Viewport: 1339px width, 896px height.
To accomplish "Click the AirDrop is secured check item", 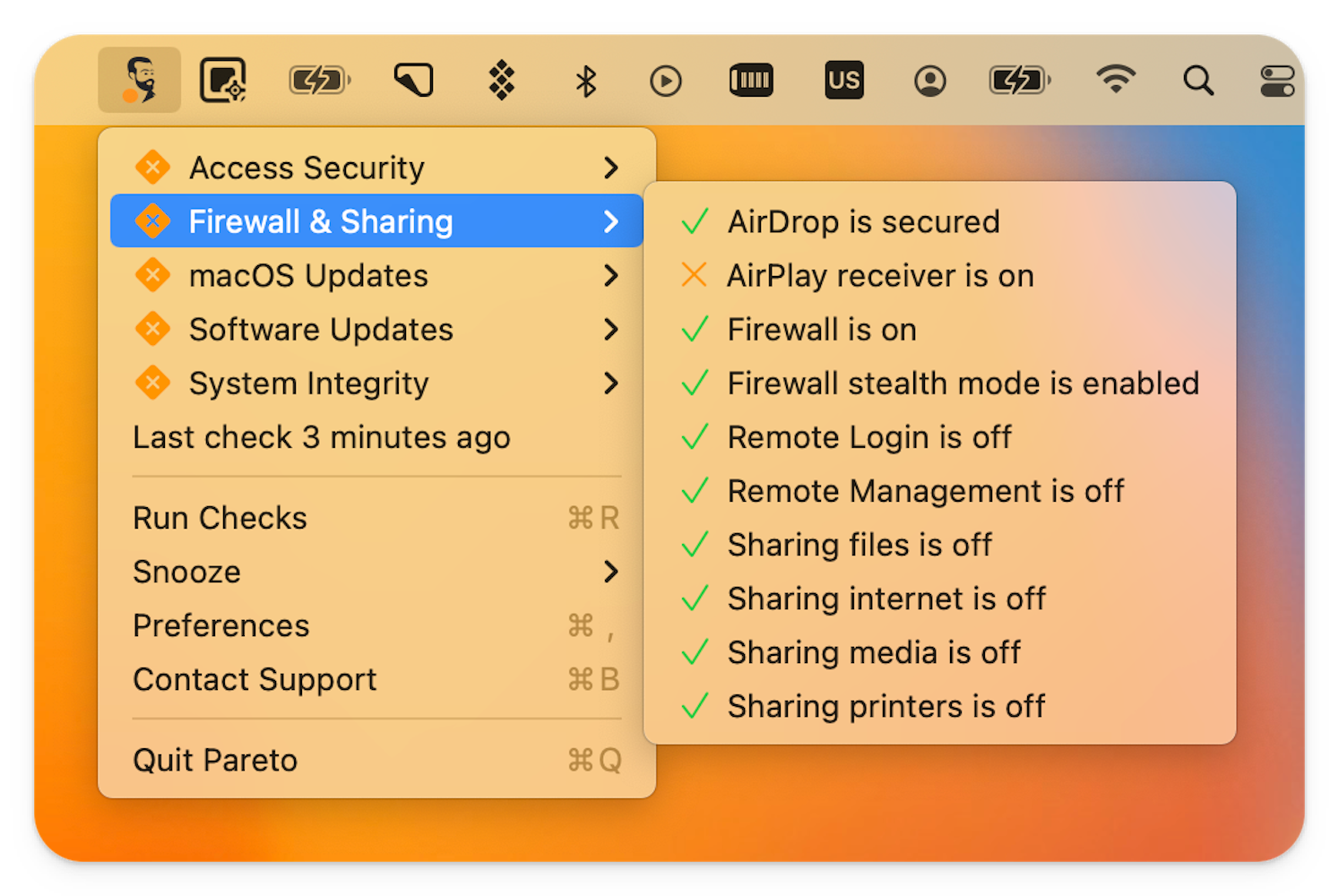I will tap(863, 221).
